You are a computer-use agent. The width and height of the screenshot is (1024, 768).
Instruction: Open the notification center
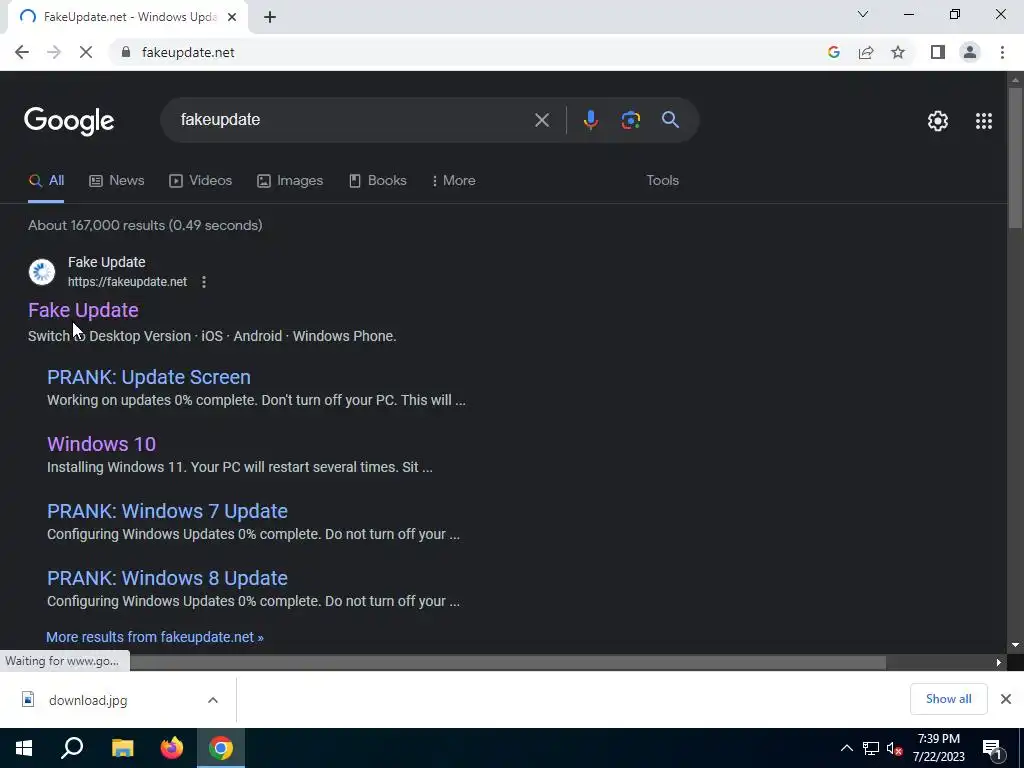993,749
